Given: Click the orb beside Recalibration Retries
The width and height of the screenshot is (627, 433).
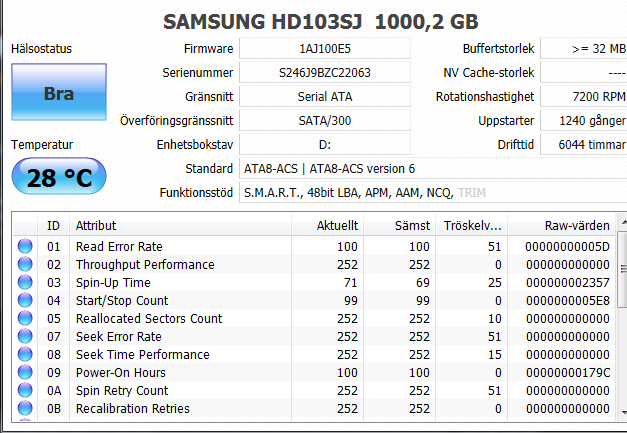Looking at the screenshot, I should 25,408.
